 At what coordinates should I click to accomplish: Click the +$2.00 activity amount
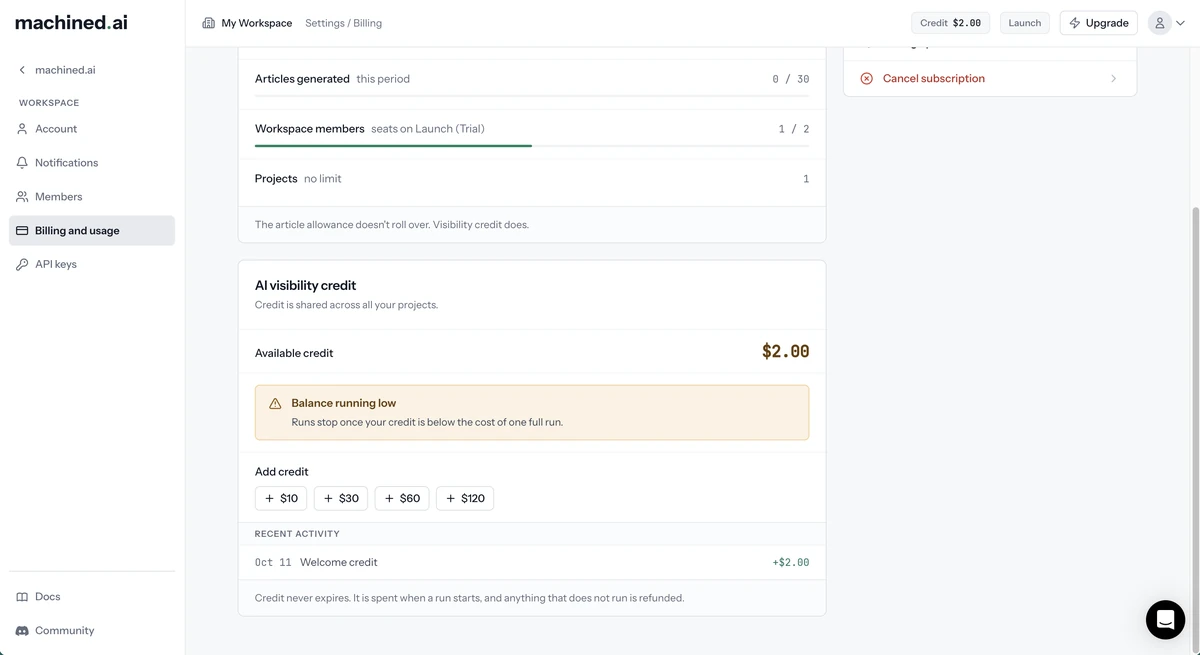coord(791,563)
